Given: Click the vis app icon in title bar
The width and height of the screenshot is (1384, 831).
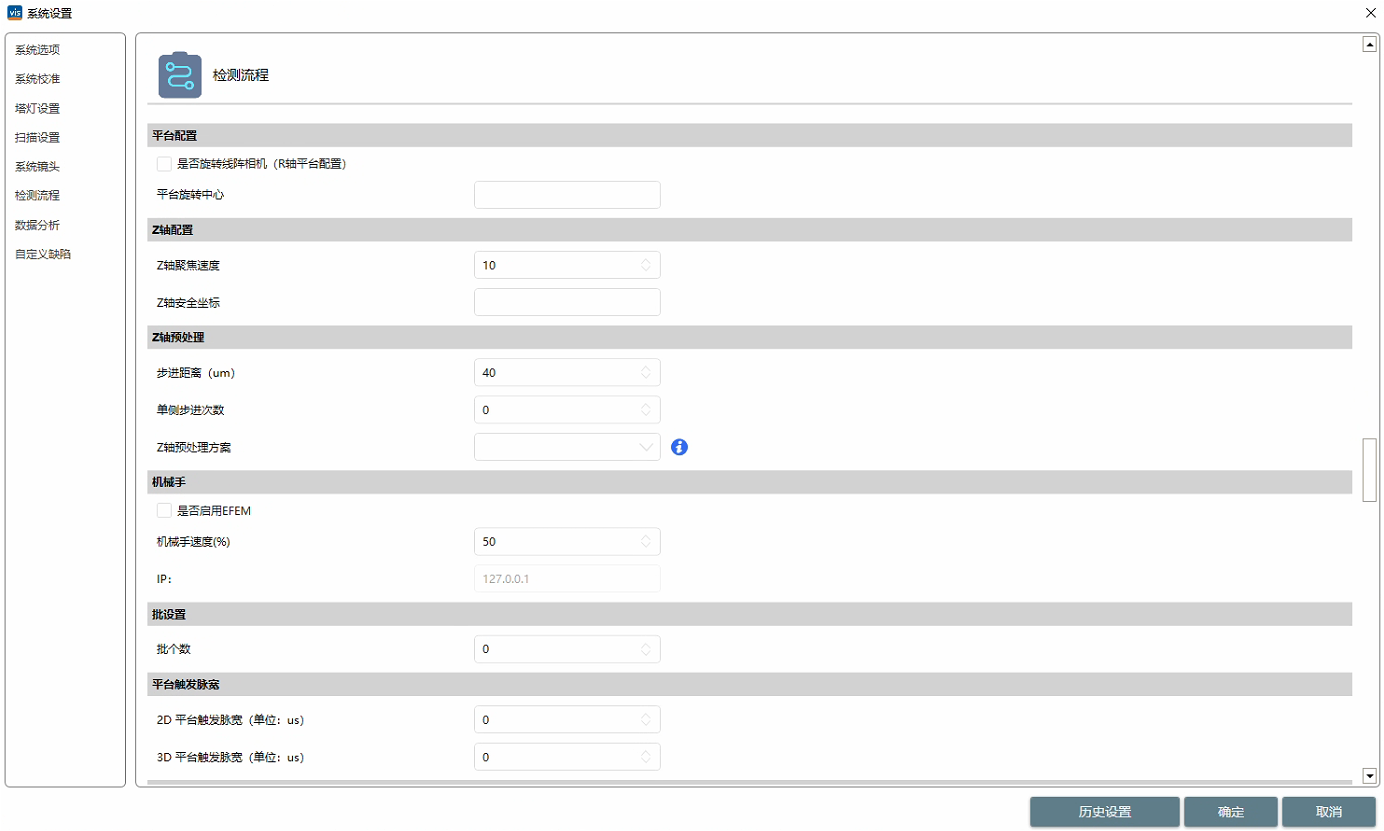Looking at the screenshot, I should 14,13.
